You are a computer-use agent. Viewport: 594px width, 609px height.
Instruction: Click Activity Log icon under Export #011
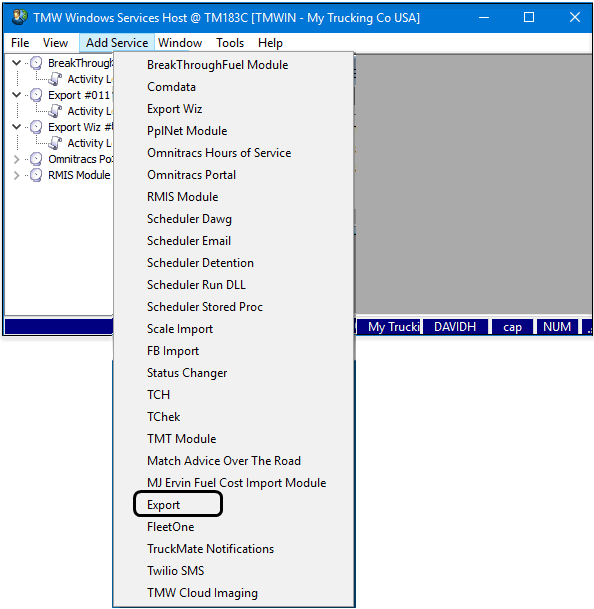(x=55, y=111)
